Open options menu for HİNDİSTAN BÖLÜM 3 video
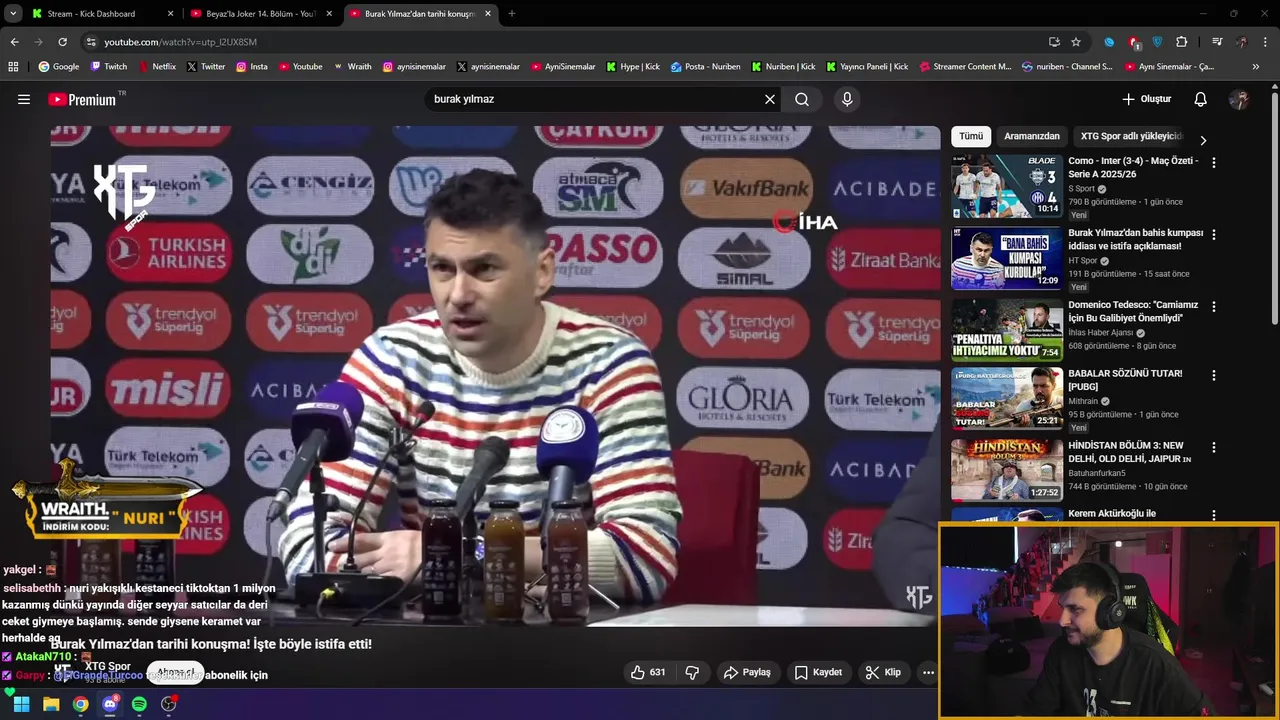The height and width of the screenshot is (720, 1280). click(1214, 447)
